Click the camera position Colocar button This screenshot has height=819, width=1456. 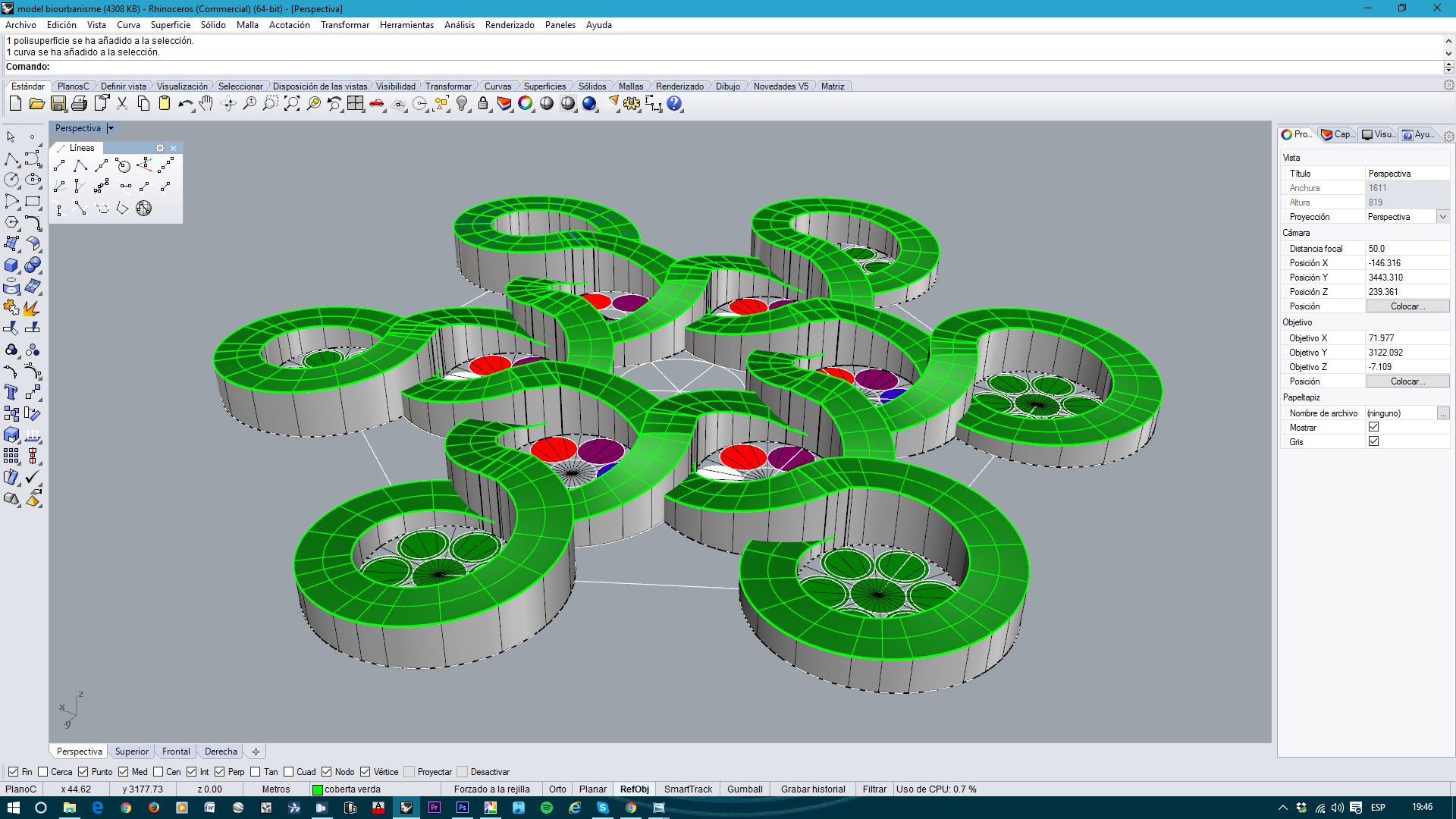(1407, 306)
